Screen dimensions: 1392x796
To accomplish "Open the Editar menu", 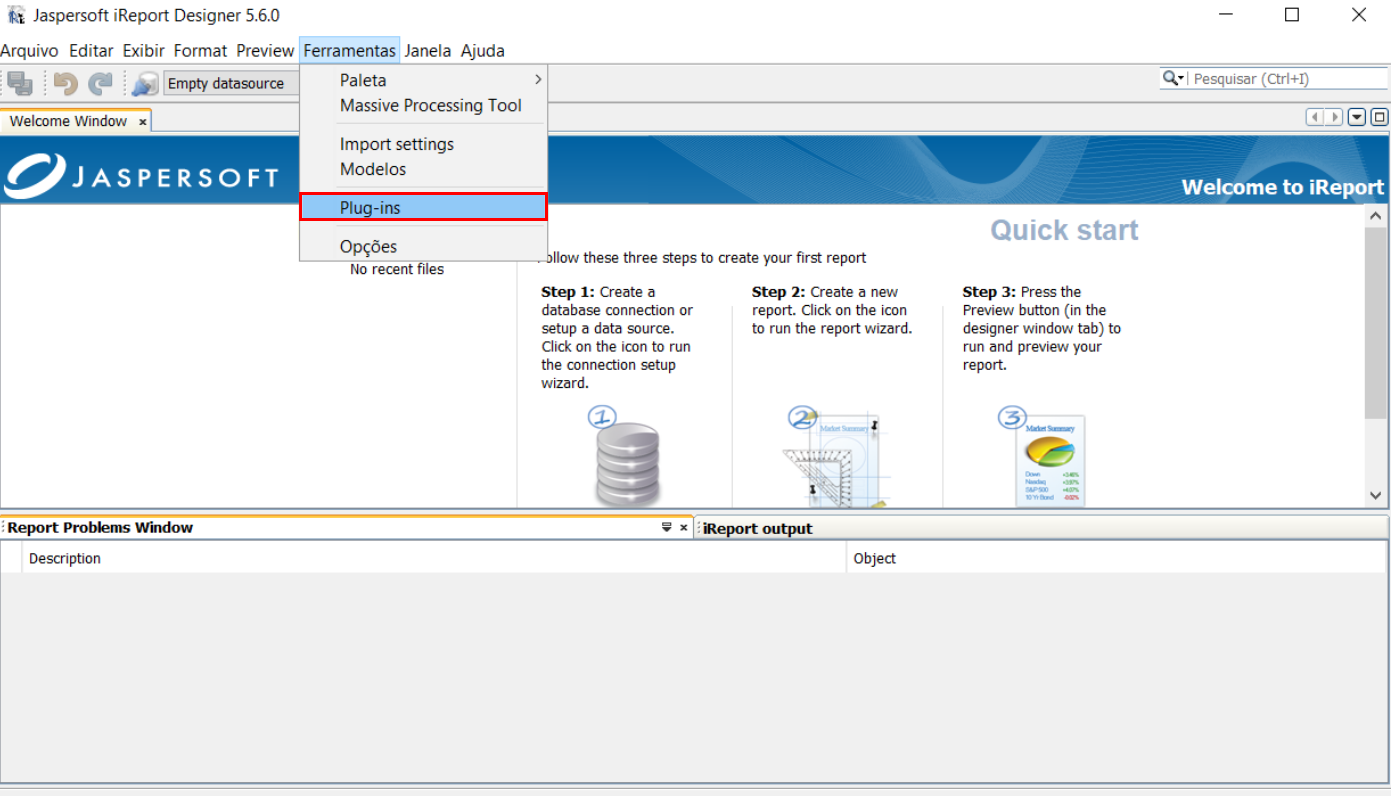I will 91,50.
